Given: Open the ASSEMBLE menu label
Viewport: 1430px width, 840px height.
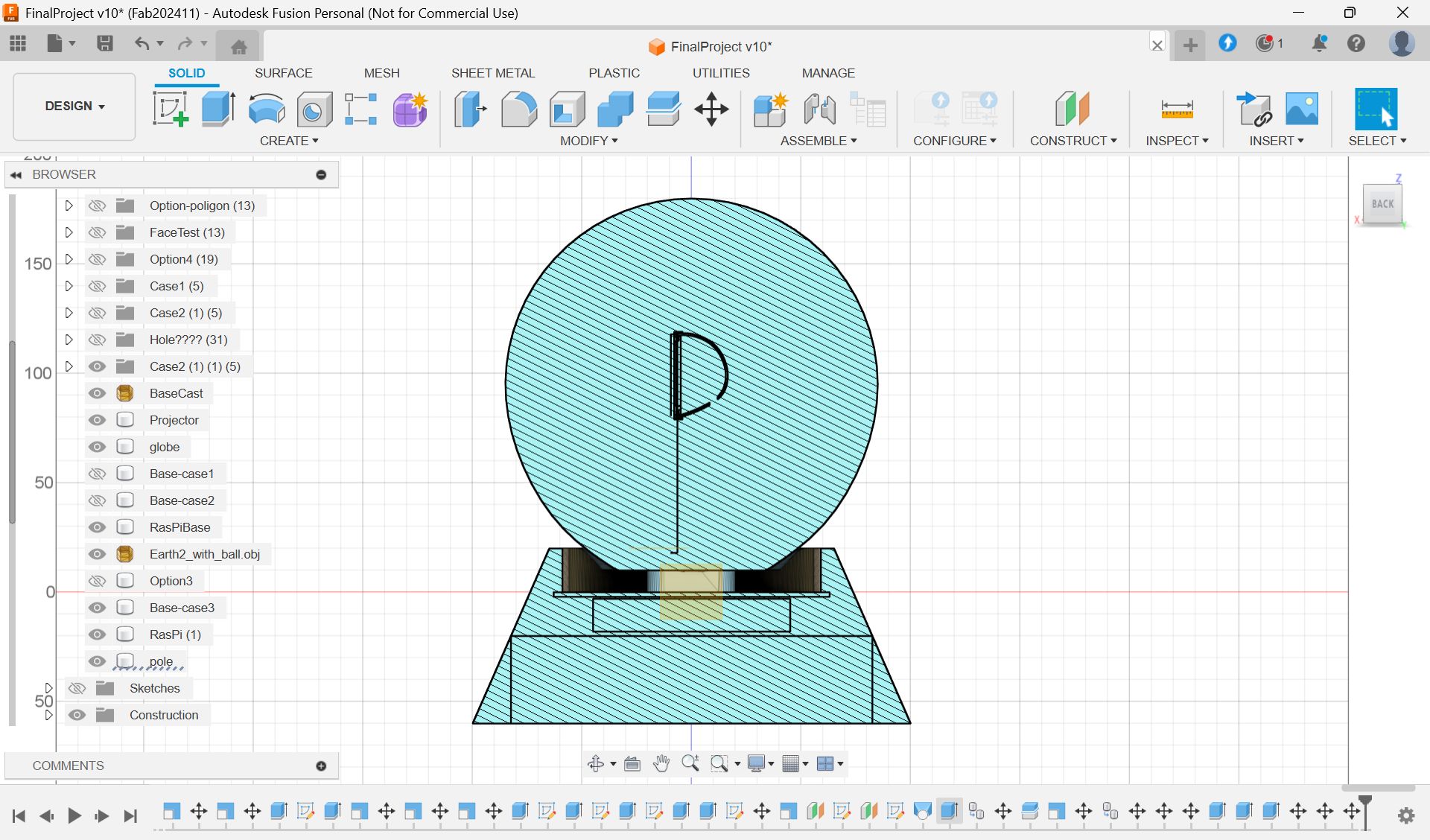Looking at the screenshot, I should (x=819, y=141).
